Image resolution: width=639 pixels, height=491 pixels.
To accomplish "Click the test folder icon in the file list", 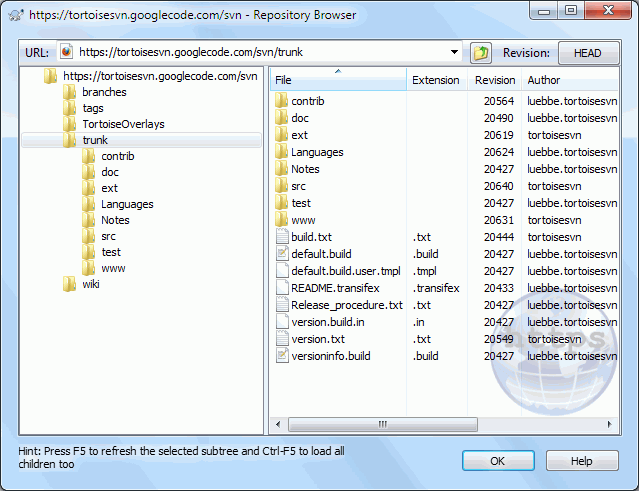I will point(282,203).
